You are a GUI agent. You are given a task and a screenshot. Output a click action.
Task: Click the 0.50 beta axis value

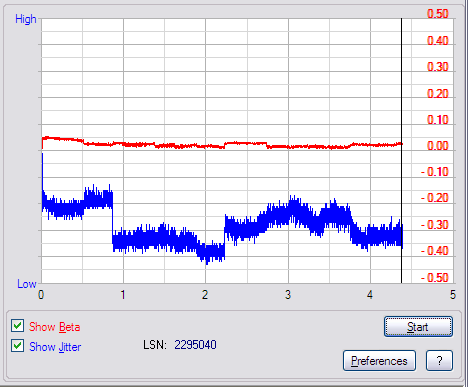point(438,14)
